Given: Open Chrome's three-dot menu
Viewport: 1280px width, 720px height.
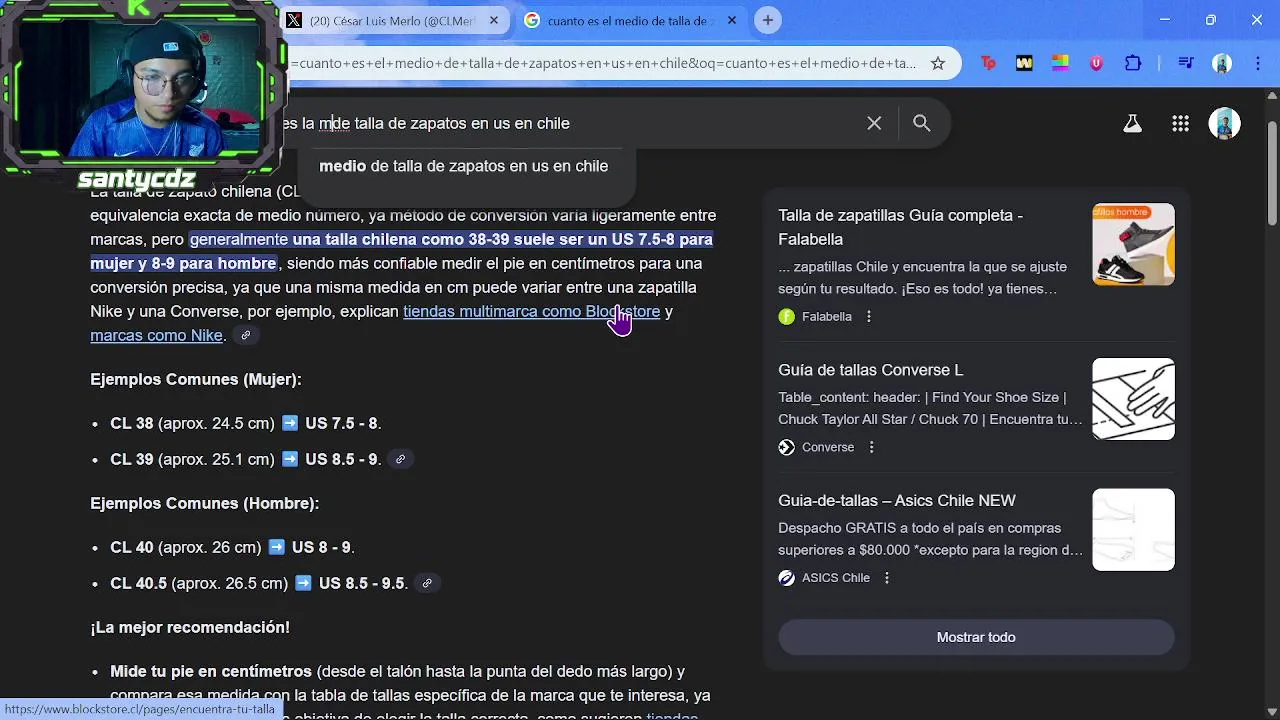Looking at the screenshot, I should (1257, 63).
